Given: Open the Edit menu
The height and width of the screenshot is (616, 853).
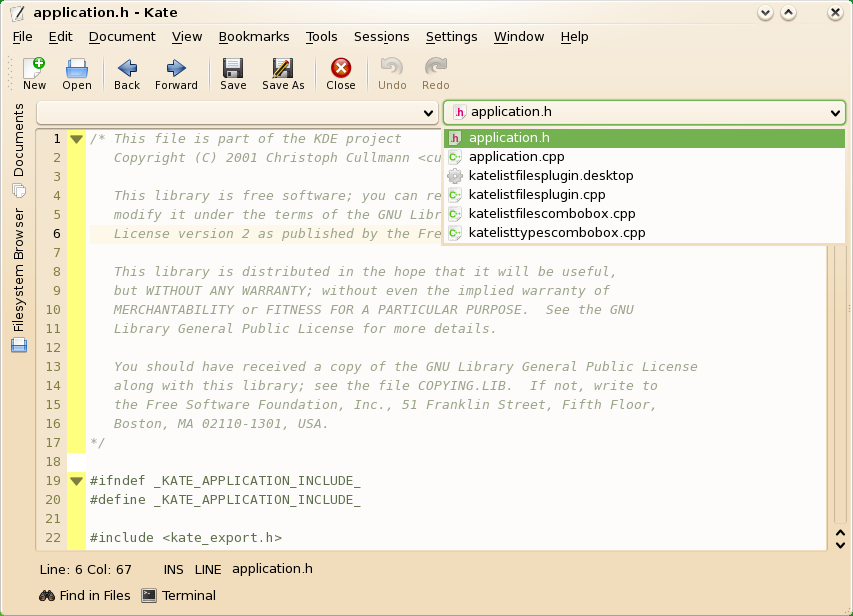Looking at the screenshot, I should click(60, 36).
